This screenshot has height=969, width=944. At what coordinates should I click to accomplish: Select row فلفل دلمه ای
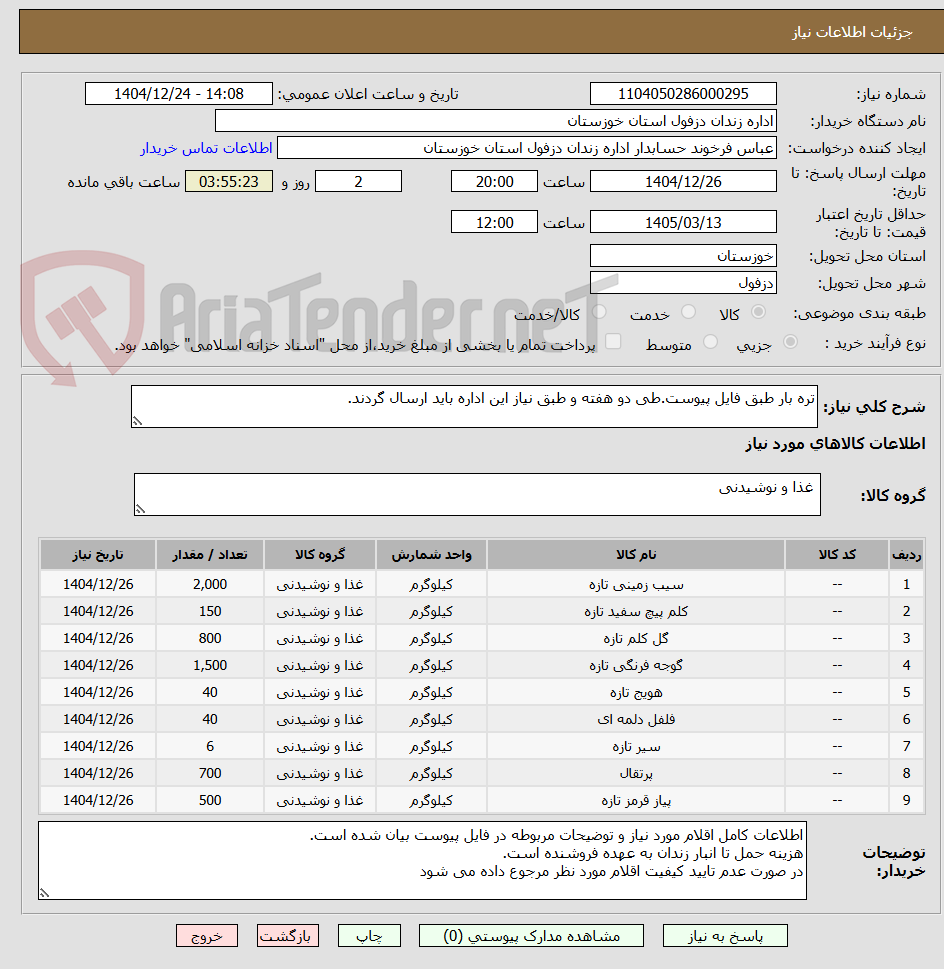click(482, 719)
